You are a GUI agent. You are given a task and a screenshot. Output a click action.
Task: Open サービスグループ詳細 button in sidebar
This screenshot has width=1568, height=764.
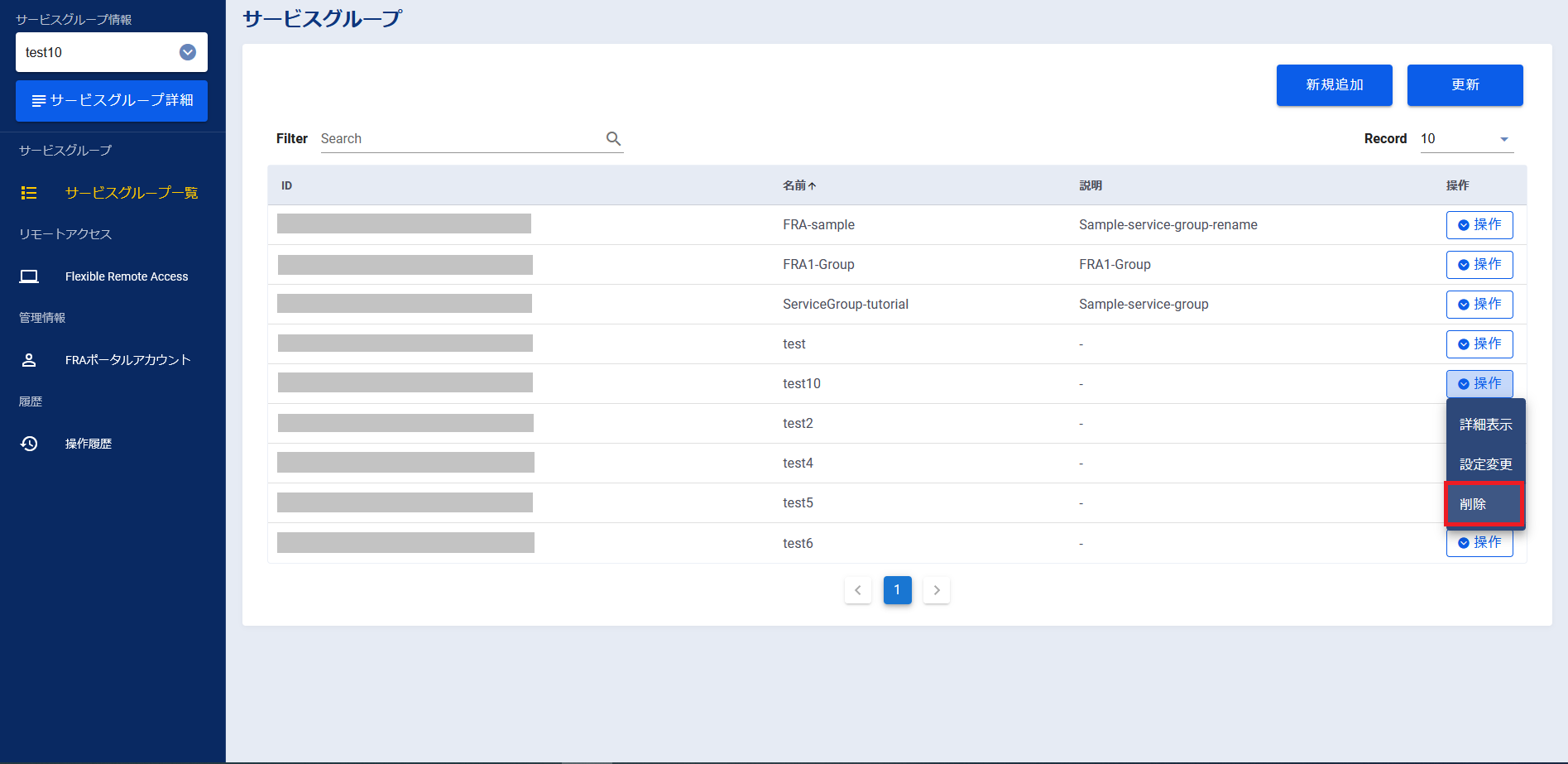point(112,101)
